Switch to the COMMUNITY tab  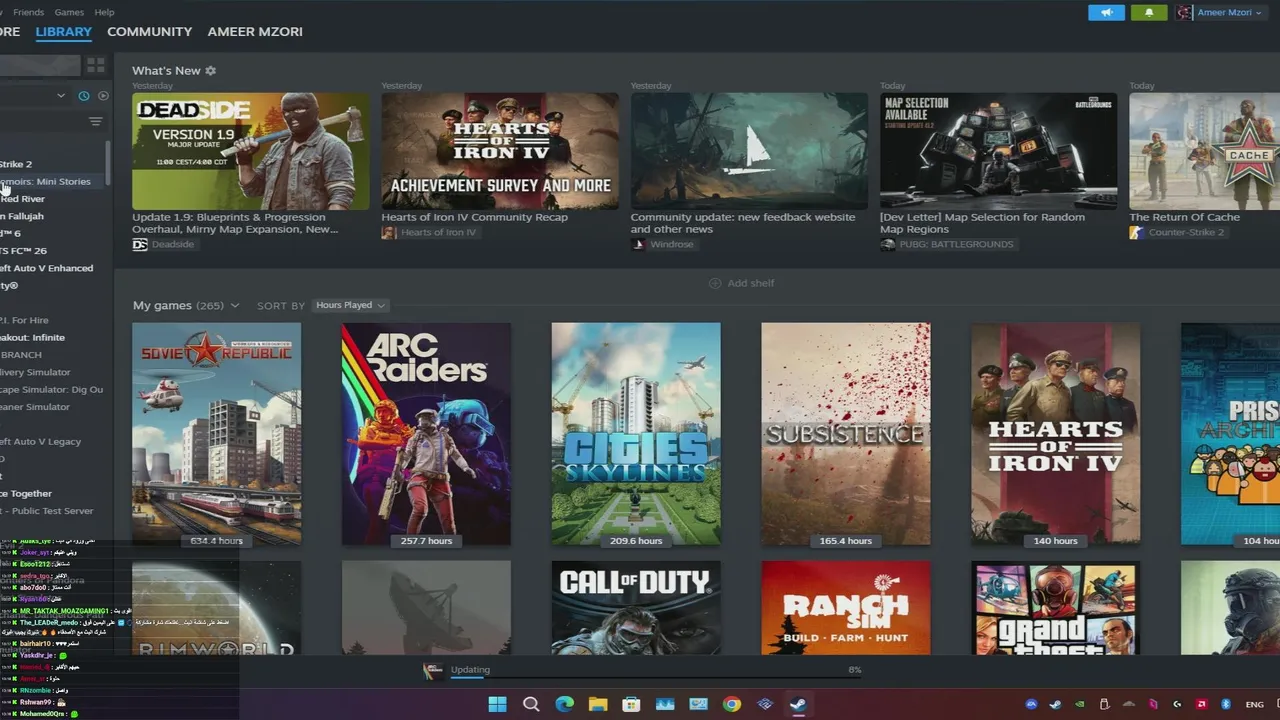[149, 32]
